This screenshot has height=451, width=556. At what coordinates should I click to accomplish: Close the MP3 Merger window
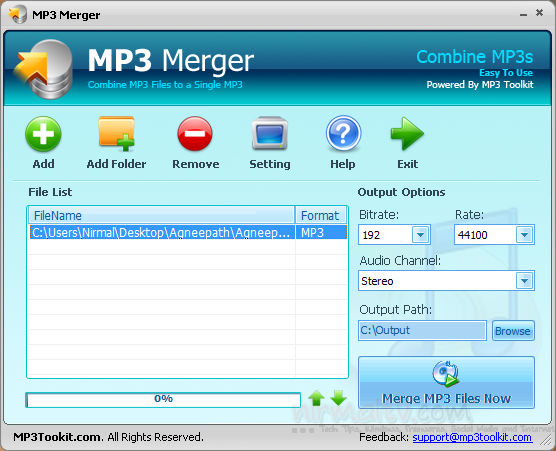coord(539,13)
